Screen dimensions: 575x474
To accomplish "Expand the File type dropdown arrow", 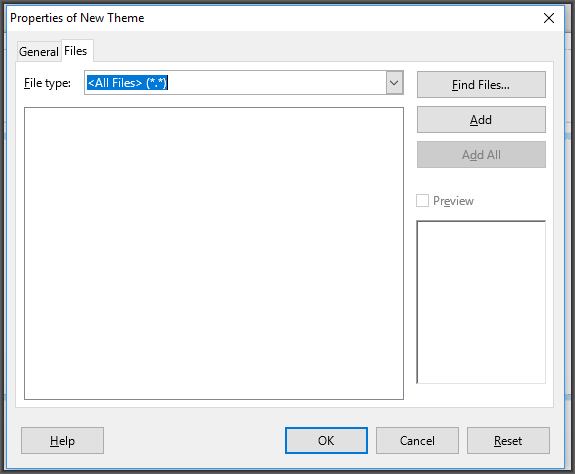I will tap(394, 83).
